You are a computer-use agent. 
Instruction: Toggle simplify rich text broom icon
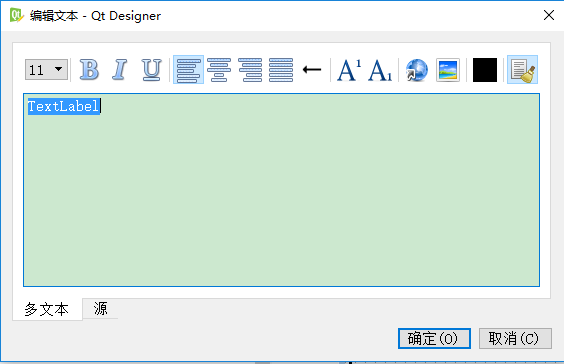pyautogui.click(x=522, y=69)
